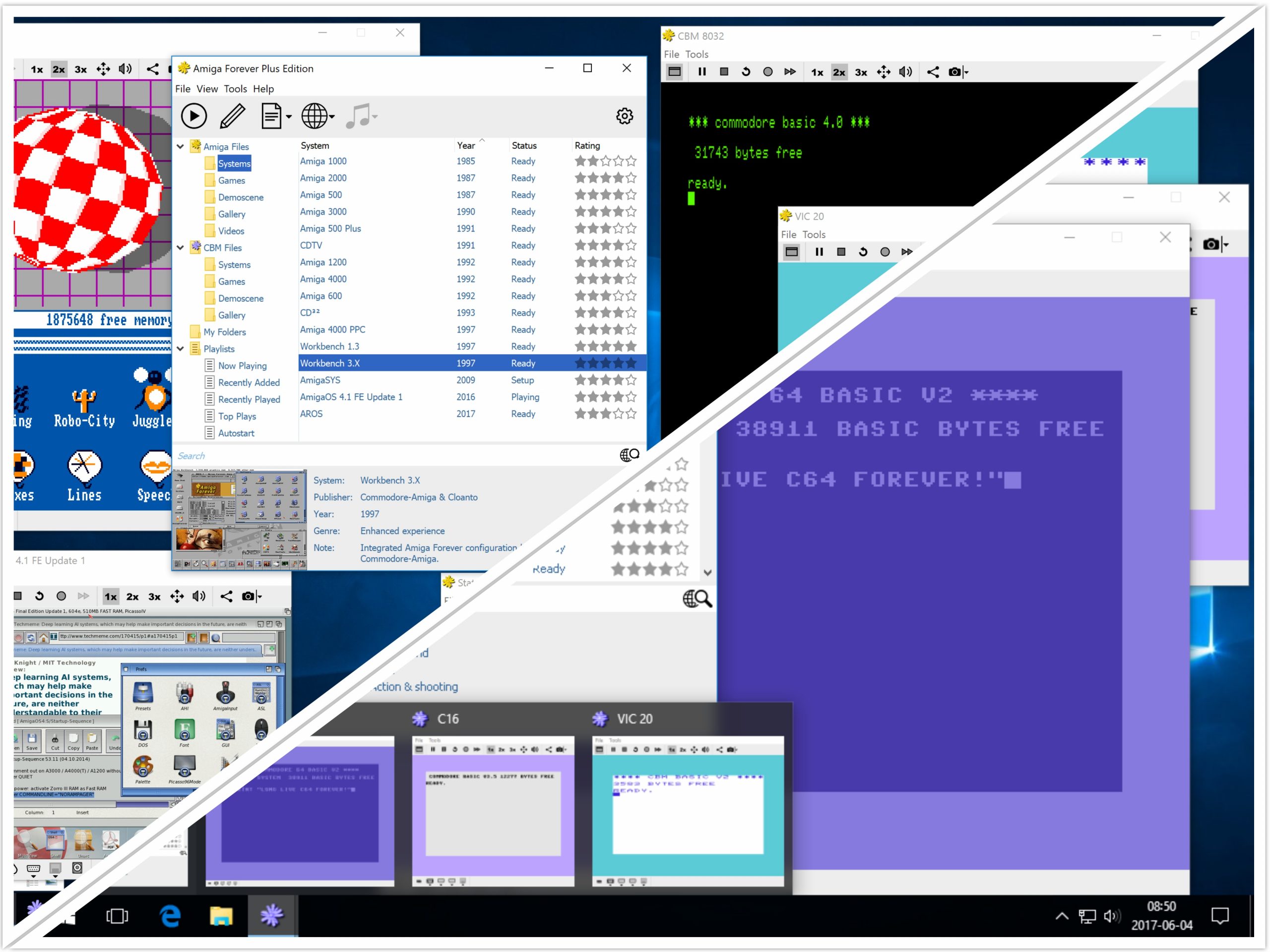Click the Search field in Amiga Forever

click(393, 456)
